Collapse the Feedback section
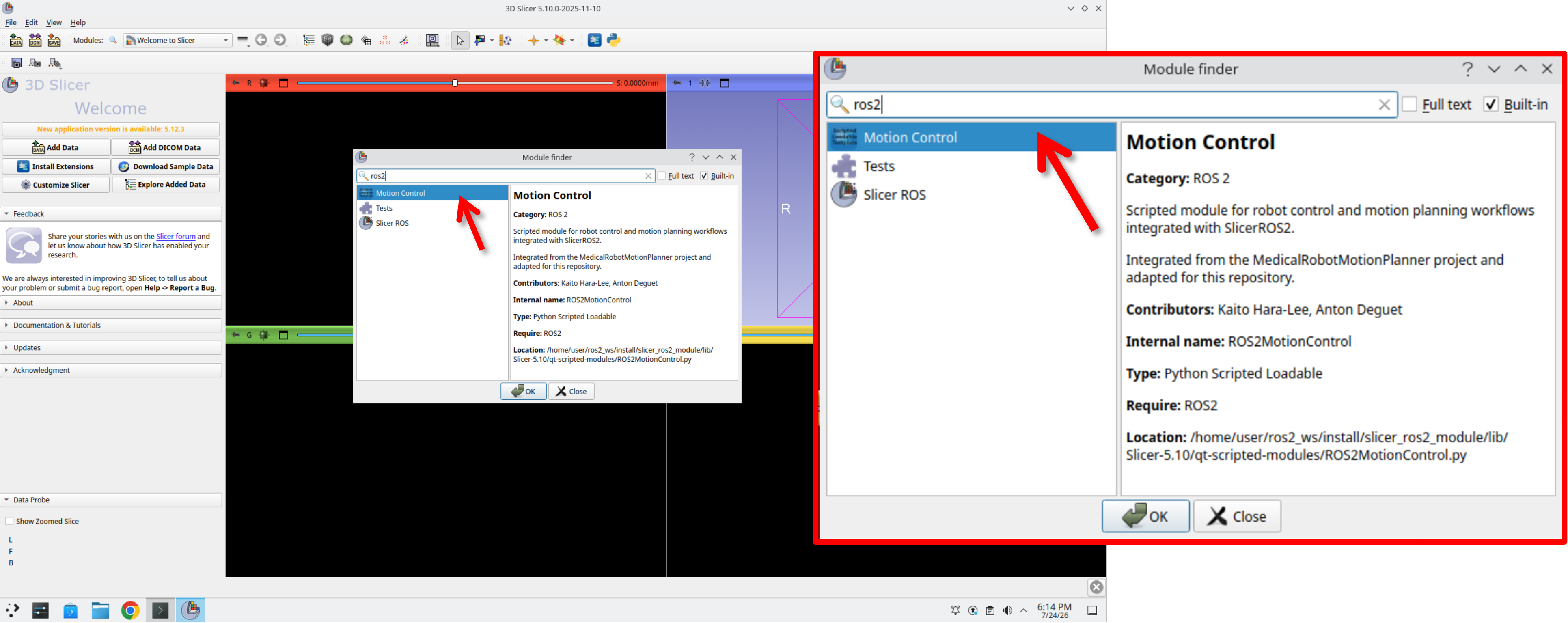The width and height of the screenshot is (1568, 623). (111, 214)
